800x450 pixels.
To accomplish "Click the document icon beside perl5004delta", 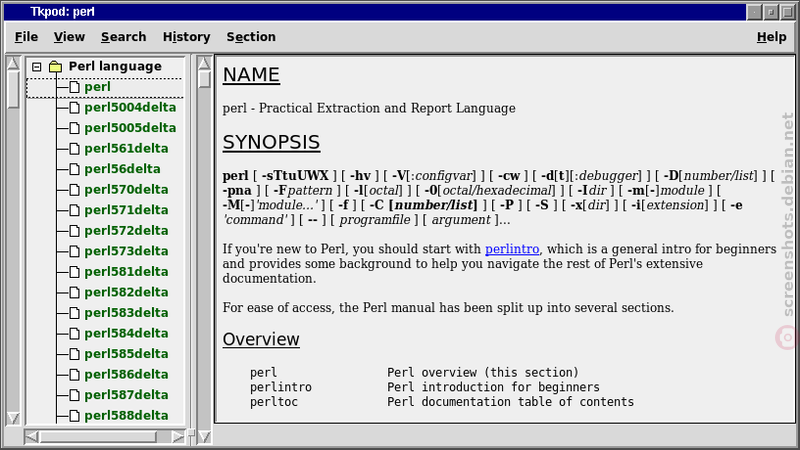I will pos(74,108).
